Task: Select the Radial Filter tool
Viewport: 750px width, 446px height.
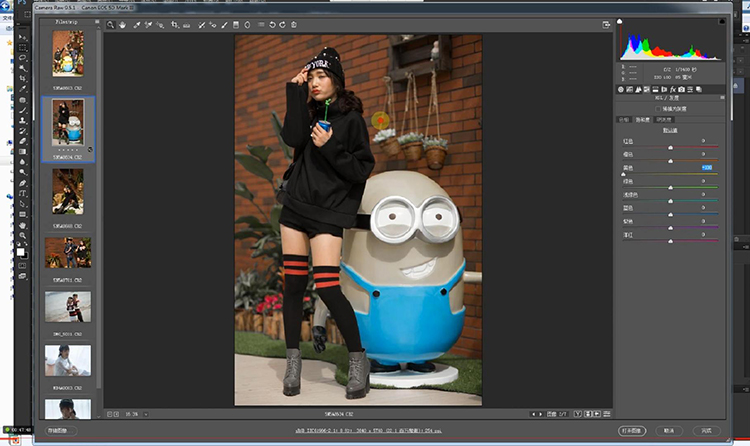Action: [x=247, y=25]
